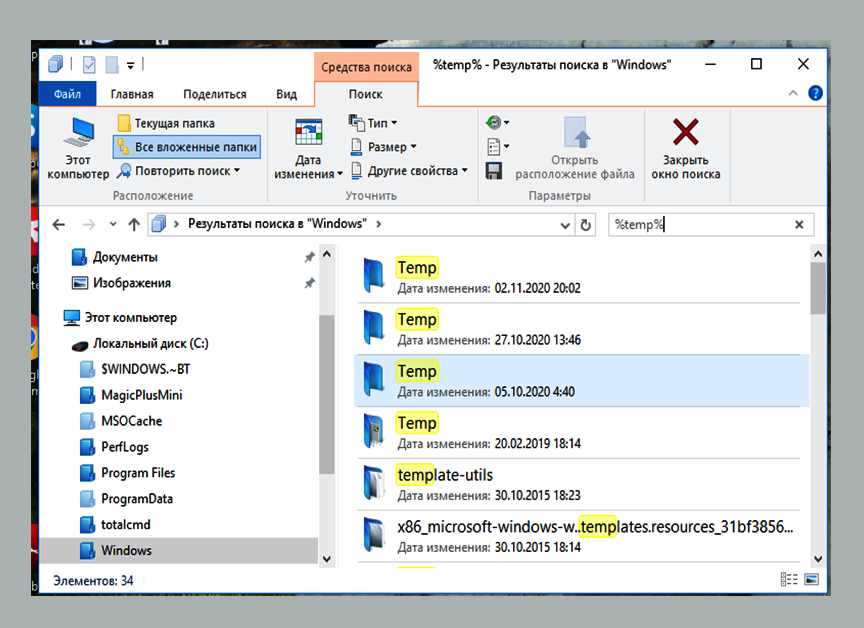Open the 'Размер' filter dropdown
Viewport: 864px width, 628px height.
pyautogui.click(x=379, y=147)
